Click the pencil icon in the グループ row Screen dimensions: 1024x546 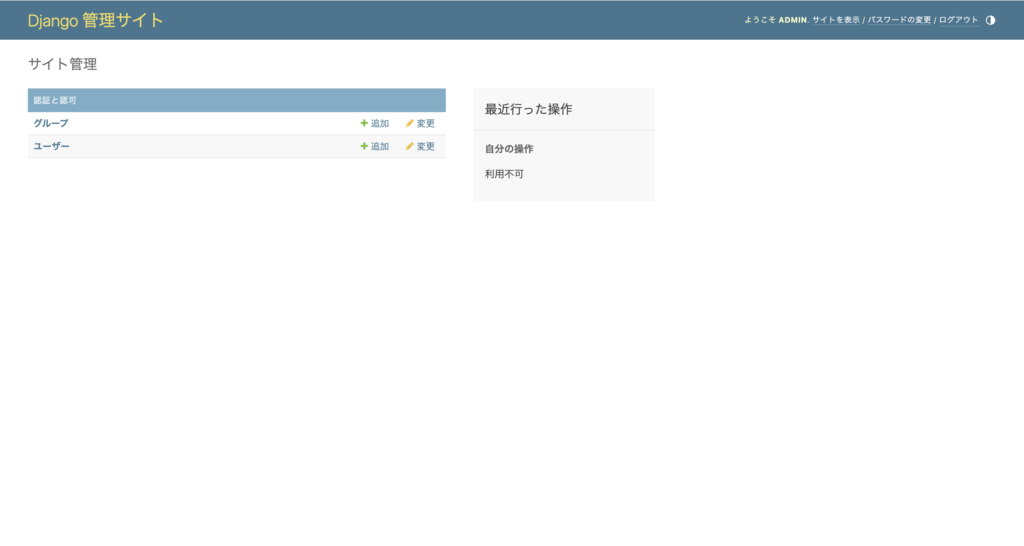click(x=409, y=123)
